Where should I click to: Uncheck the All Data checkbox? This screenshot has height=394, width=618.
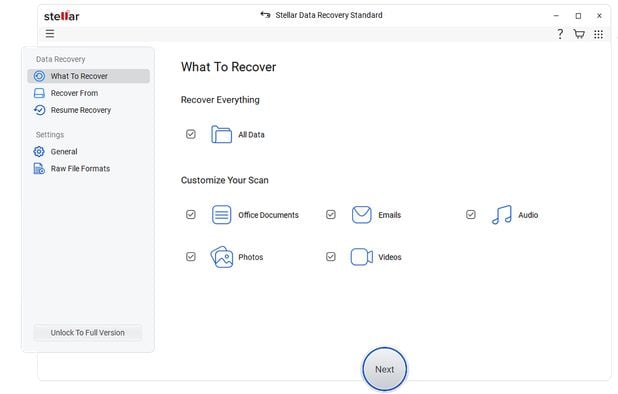[x=191, y=134]
